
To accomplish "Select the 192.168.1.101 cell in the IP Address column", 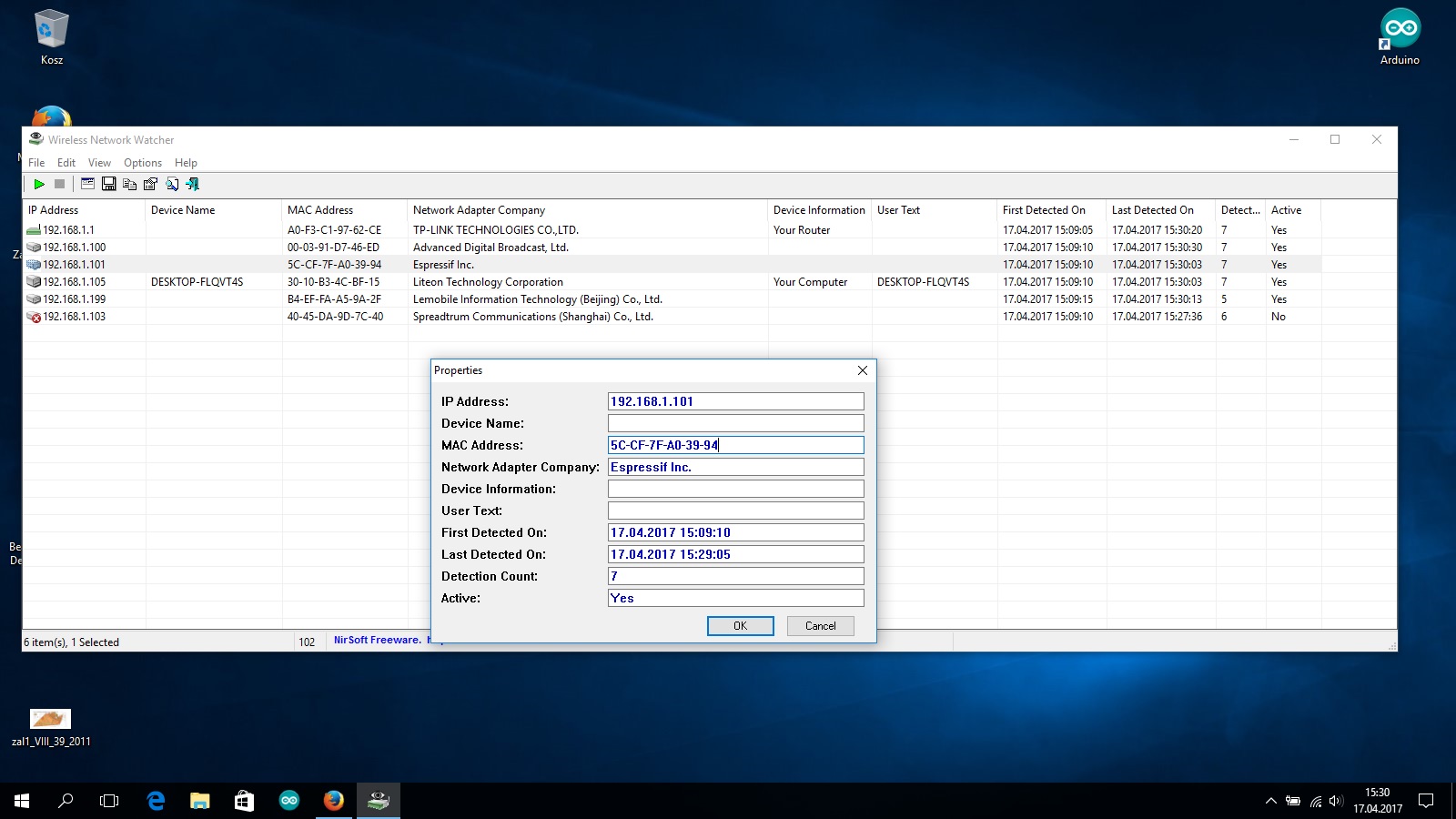I will click(x=74, y=265).
